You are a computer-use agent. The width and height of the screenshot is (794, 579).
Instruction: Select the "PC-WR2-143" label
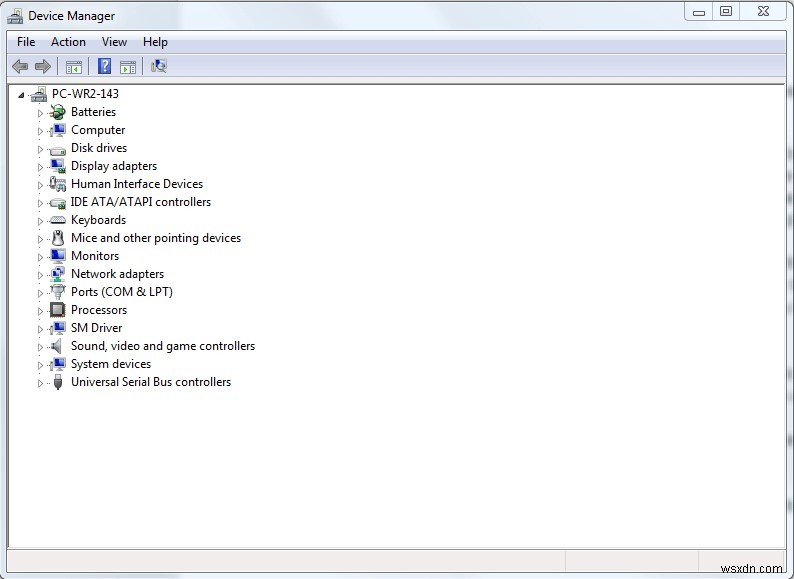pos(85,94)
